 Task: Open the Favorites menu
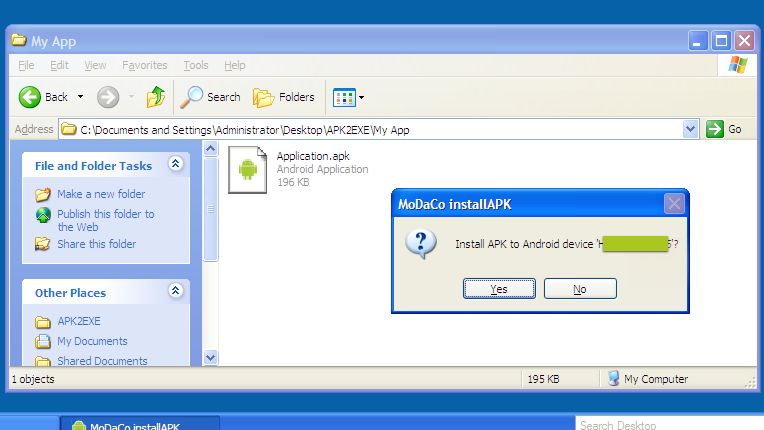[145, 65]
